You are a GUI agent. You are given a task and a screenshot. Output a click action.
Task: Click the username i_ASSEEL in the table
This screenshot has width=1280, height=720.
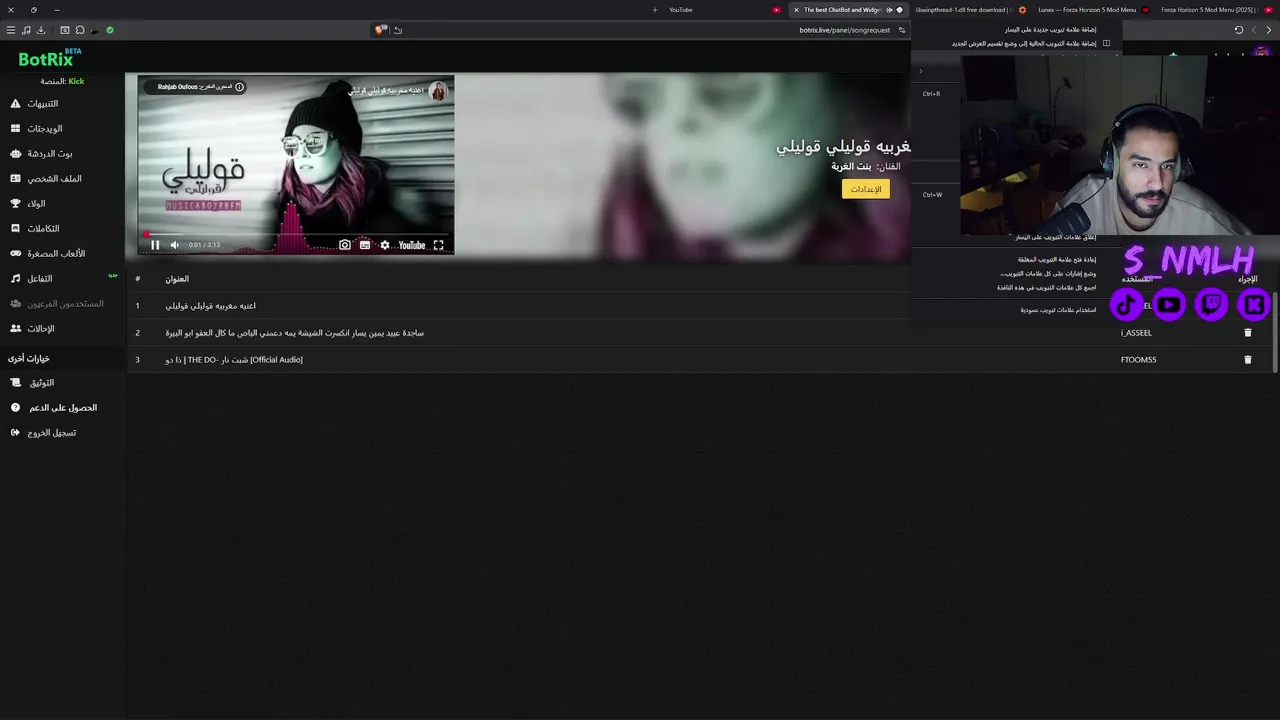(x=1136, y=333)
